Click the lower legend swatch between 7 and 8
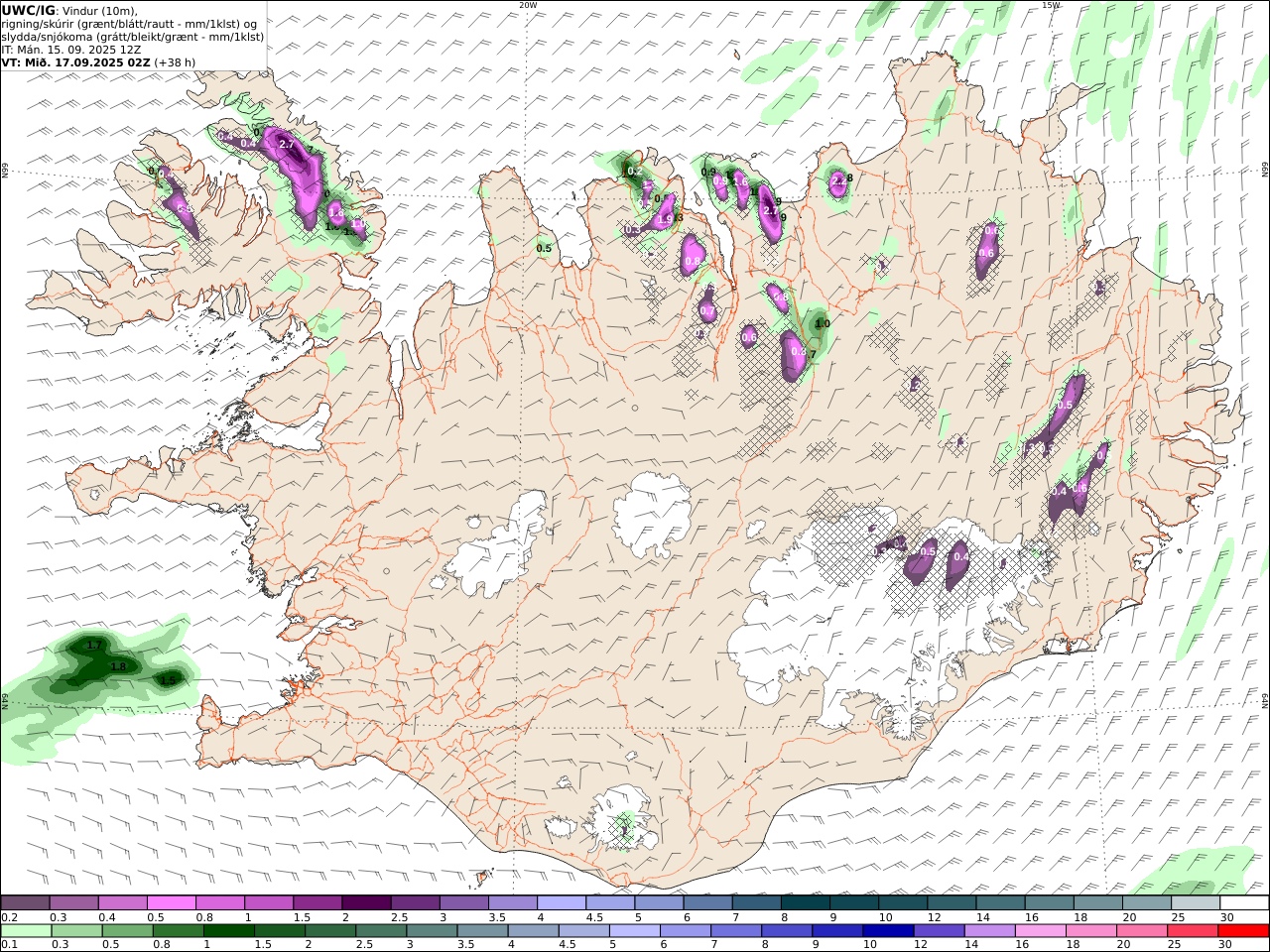Screen dimensions: 1270x952 click(737, 931)
